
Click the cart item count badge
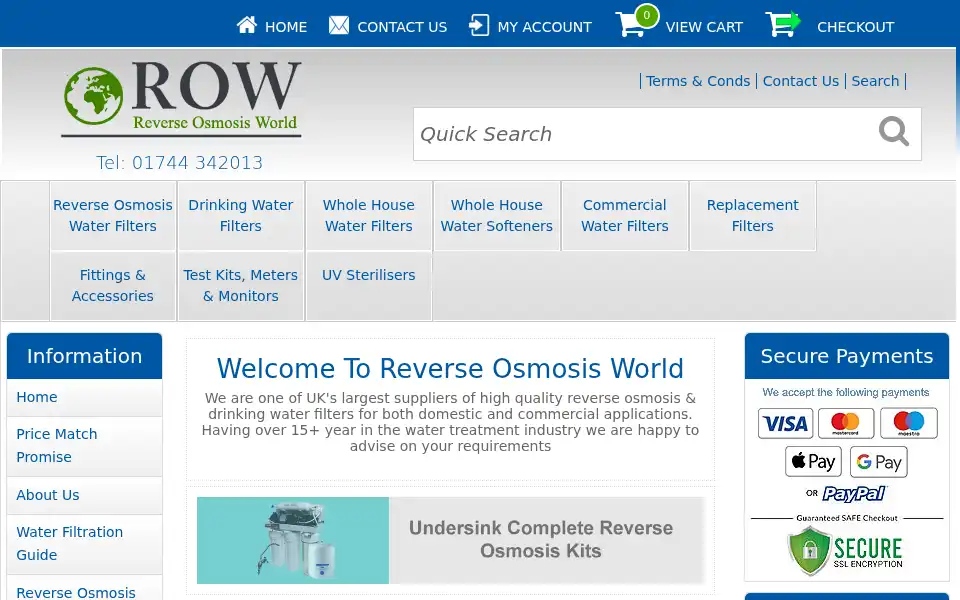point(647,15)
